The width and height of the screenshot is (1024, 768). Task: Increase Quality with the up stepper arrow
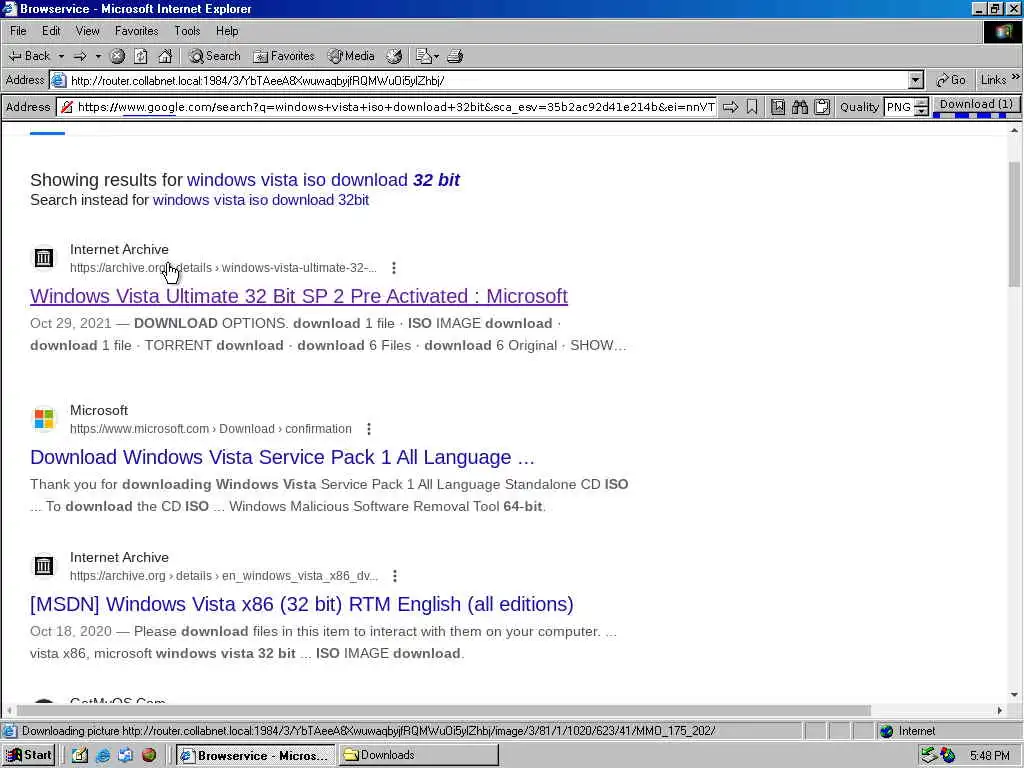click(921, 103)
